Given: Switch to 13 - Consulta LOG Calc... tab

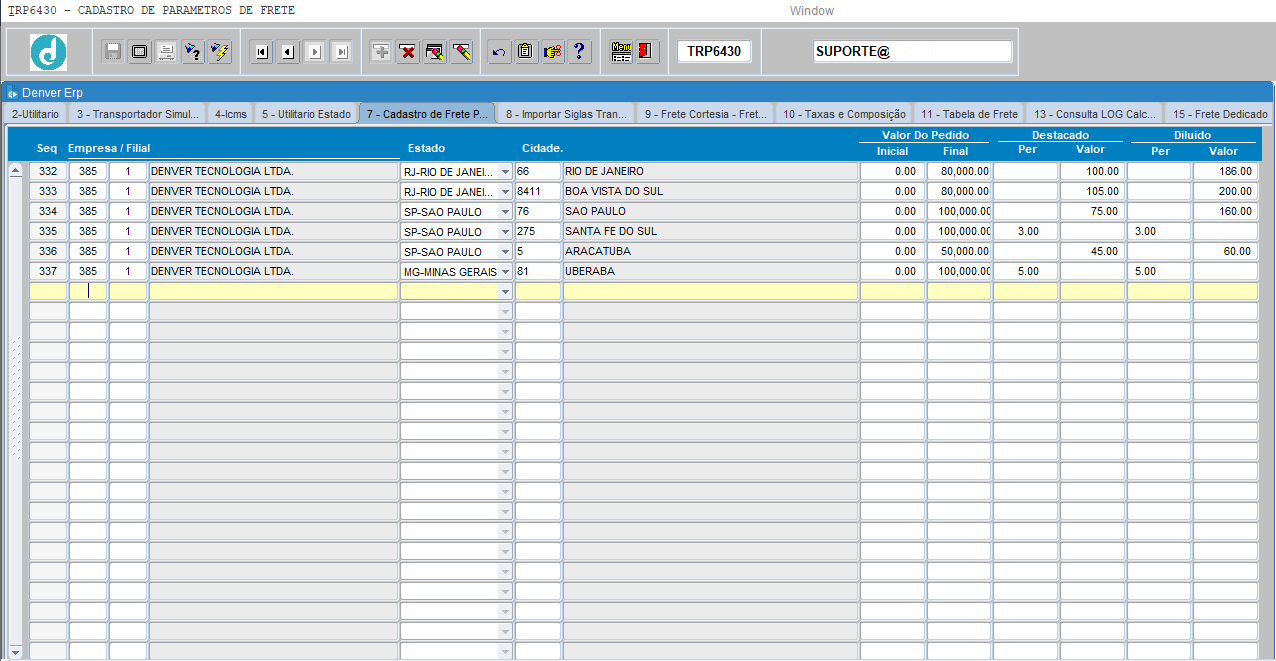Looking at the screenshot, I should point(1096,114).
